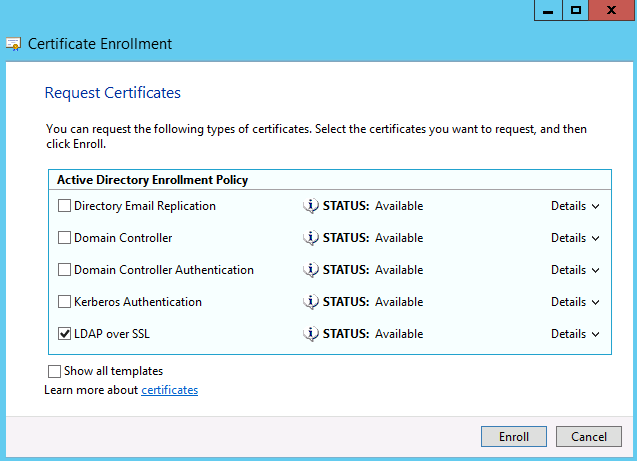Expand Details for Domain Controller
The image size is (637, 461).
click(575, 238)
